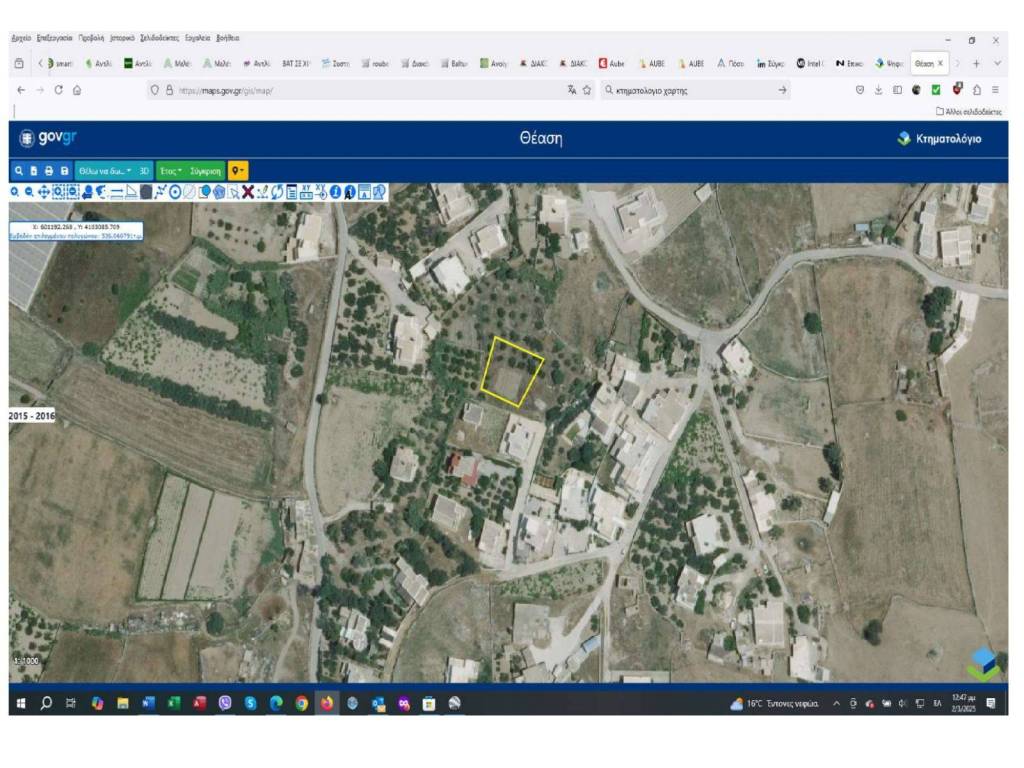
Task: Click the browser search field
Action: (690, 90)
